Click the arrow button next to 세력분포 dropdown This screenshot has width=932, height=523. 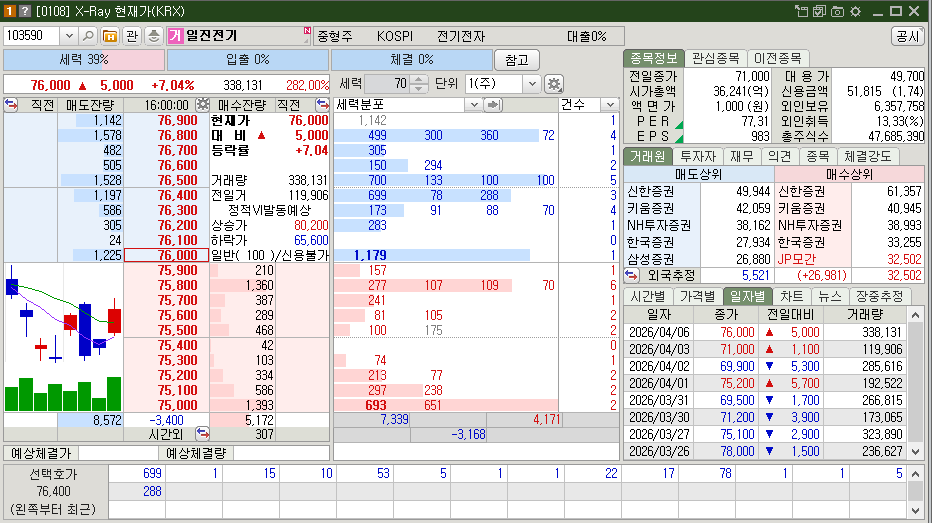click(493, 105)
